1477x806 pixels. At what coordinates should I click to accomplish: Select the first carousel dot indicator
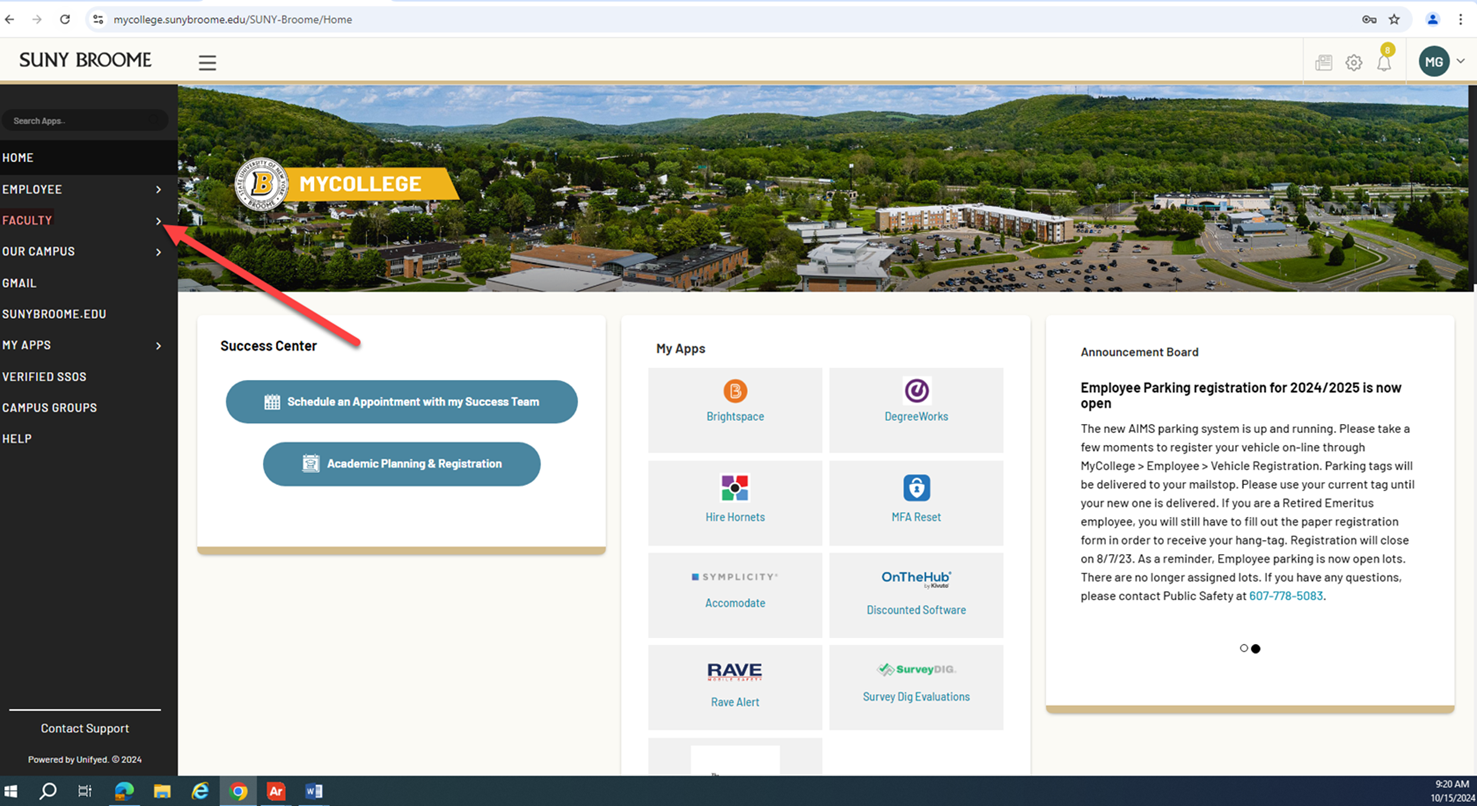[1243, 648]
